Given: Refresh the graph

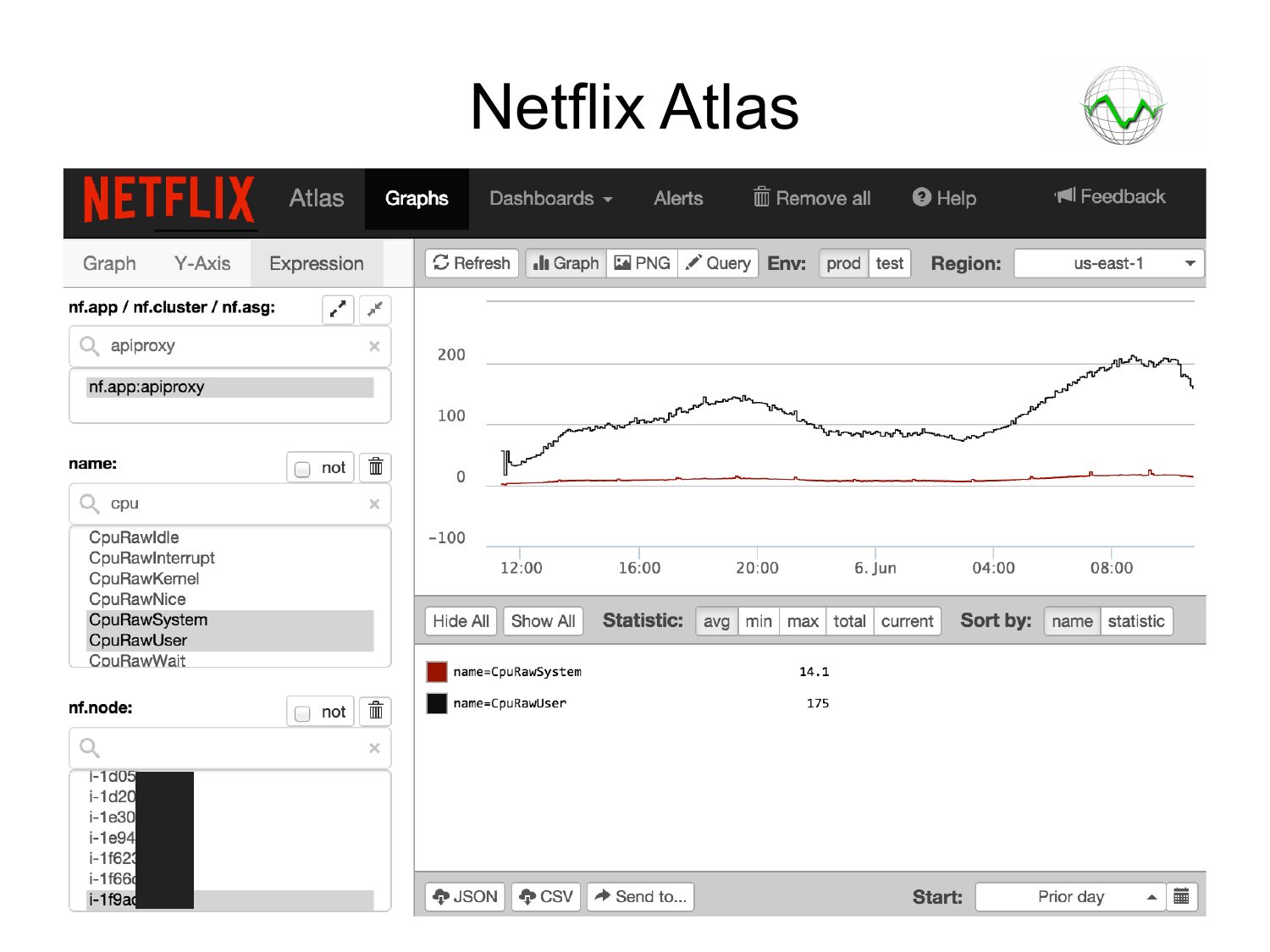Looking at the screenshot, I should click(x=472, y=263).
